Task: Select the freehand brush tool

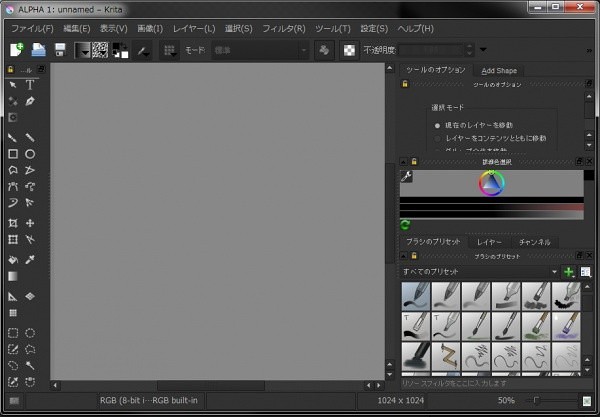Action: coord(13,137)
